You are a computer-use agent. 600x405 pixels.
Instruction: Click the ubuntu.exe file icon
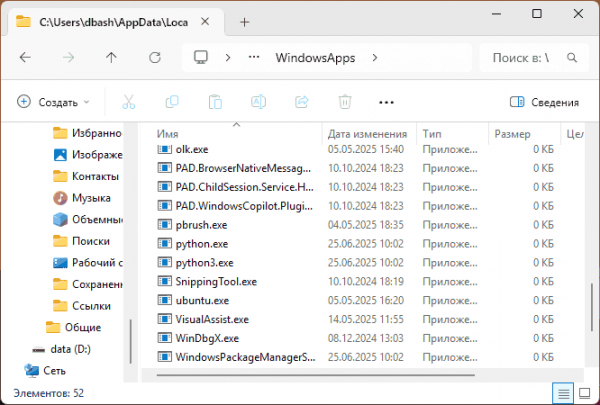(x=165, y=300)
